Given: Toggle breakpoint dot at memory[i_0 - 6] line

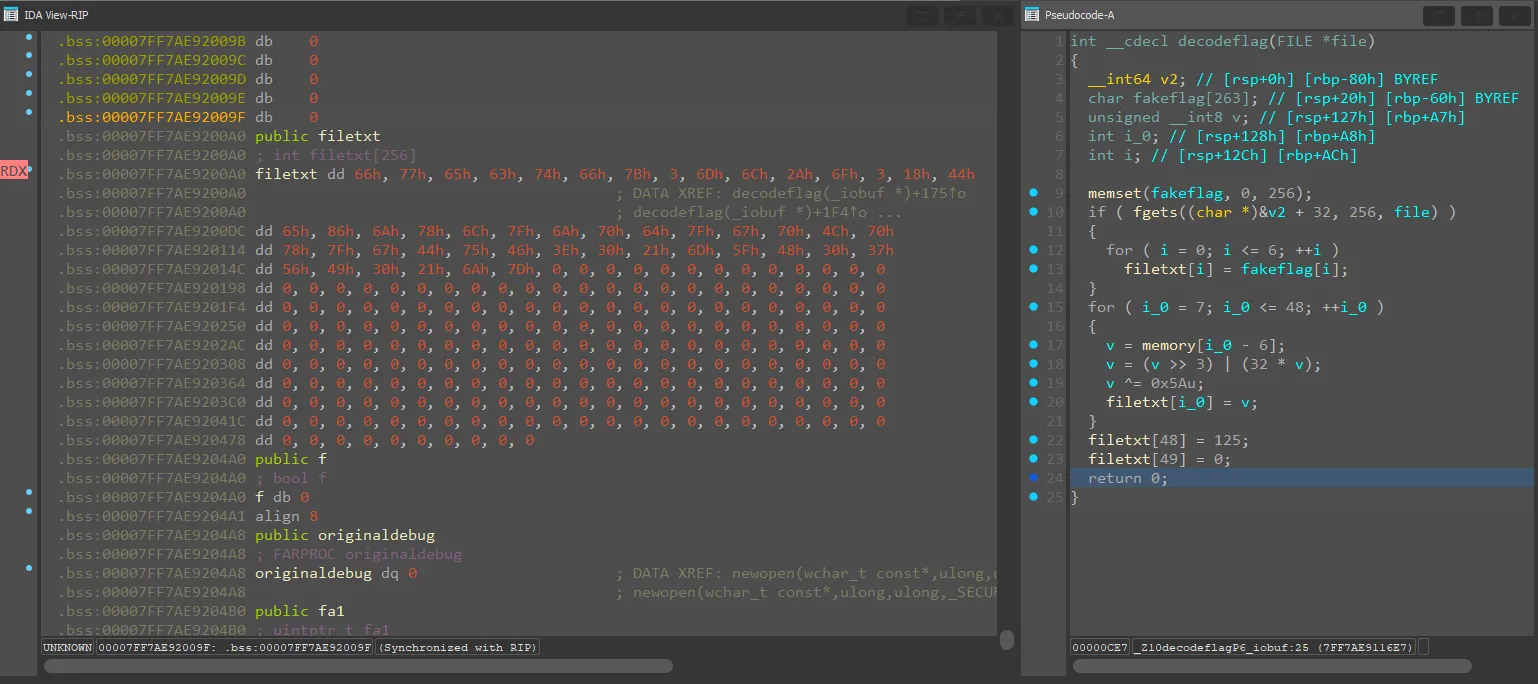Looking at the screenshot, I should coord(1032,345).
